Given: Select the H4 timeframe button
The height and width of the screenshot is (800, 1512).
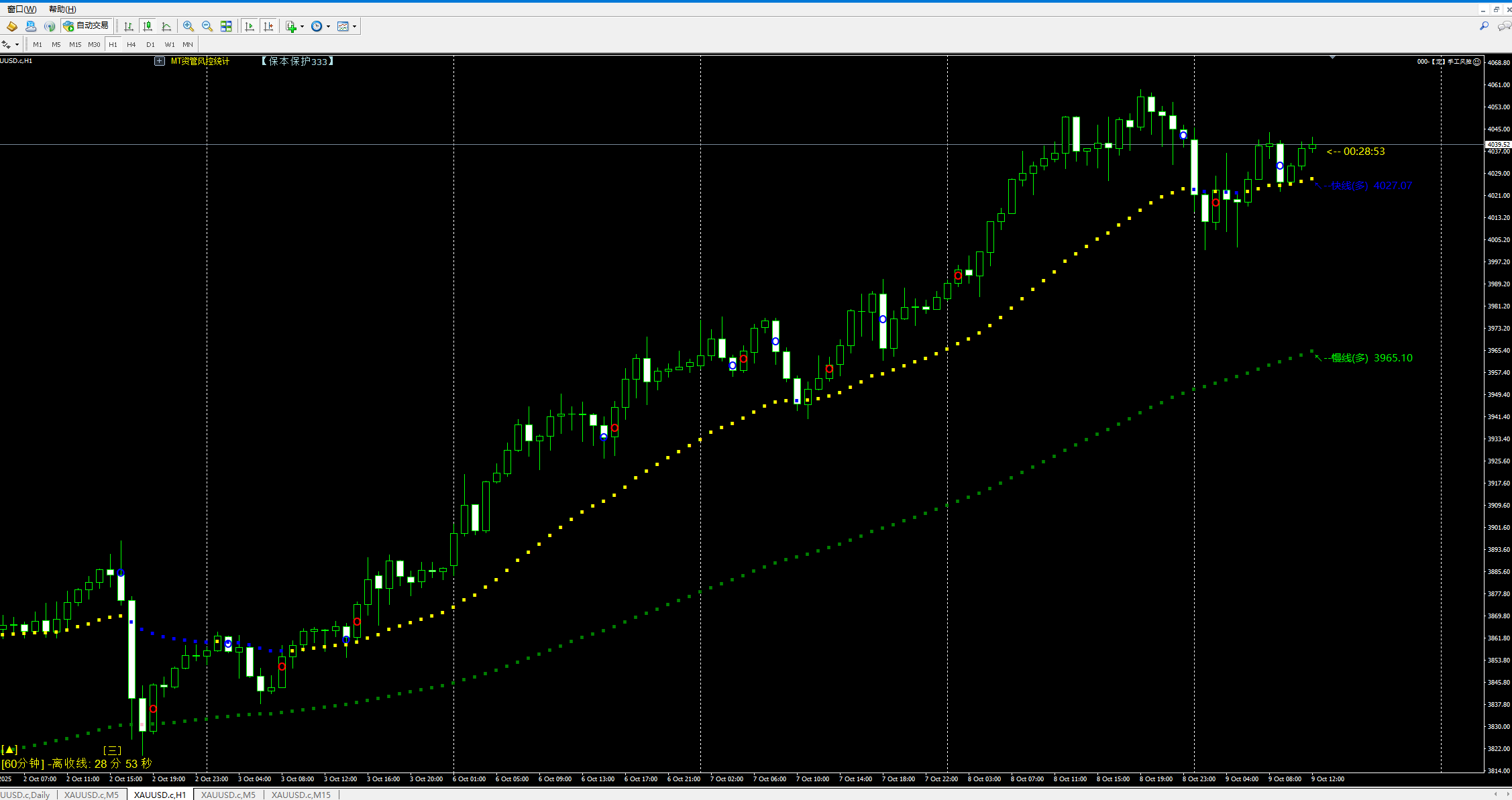Looking at the screenshot, I should (x=131, y=44).
